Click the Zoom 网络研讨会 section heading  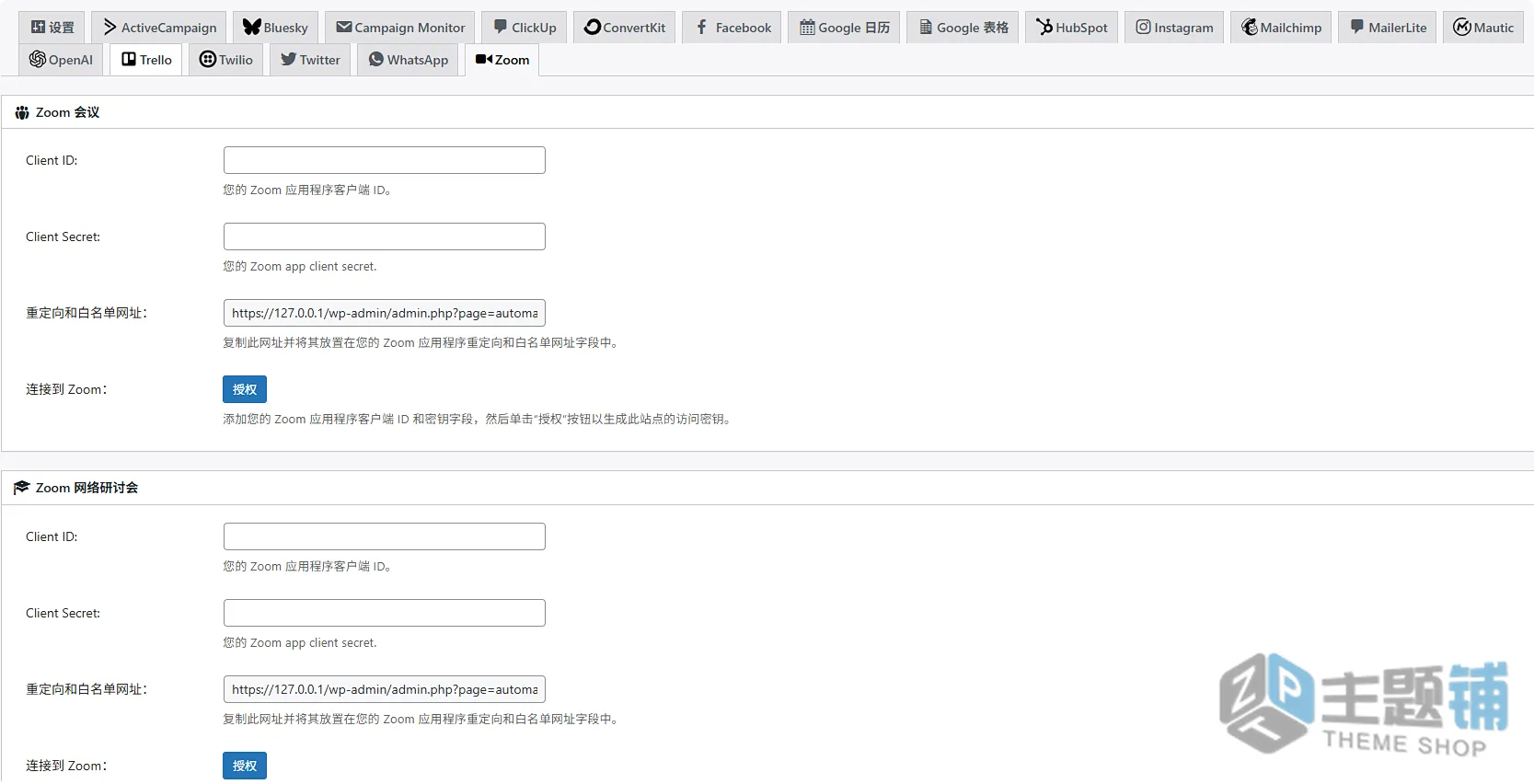(x=87, y=488)
